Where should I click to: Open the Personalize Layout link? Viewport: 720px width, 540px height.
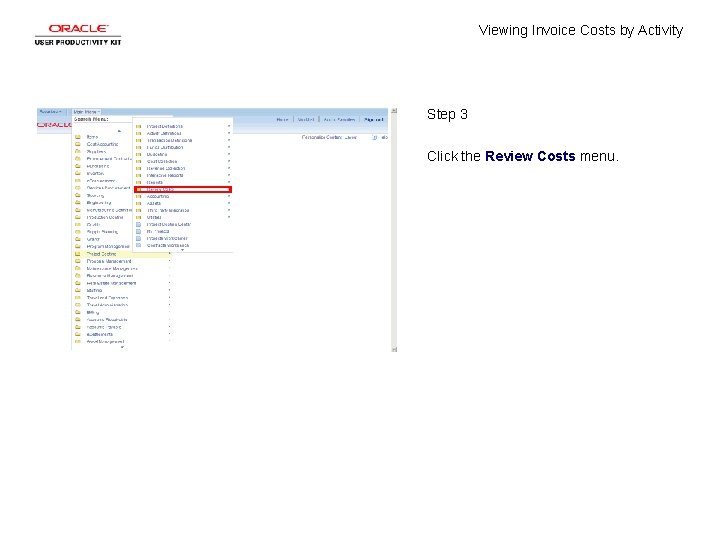pos(350,137)
